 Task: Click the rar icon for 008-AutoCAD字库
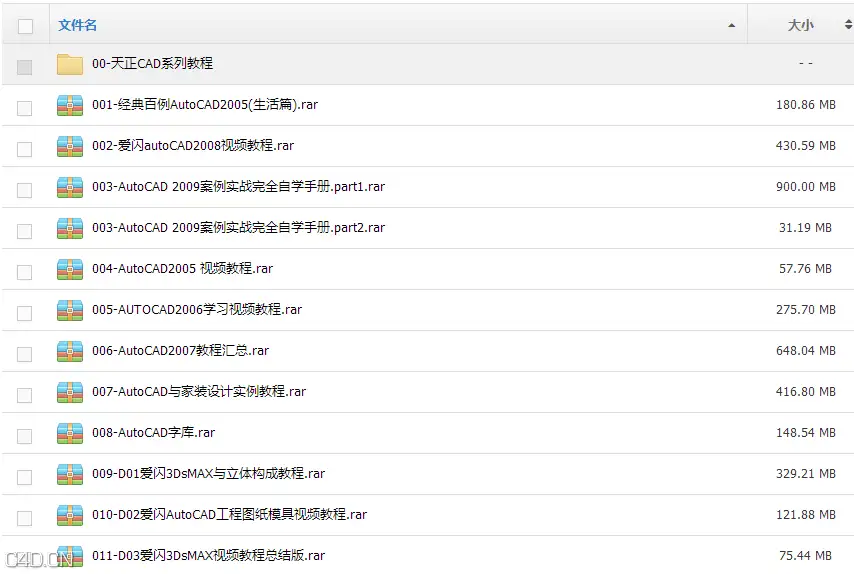pyautogui.click(x=70, y=433)
